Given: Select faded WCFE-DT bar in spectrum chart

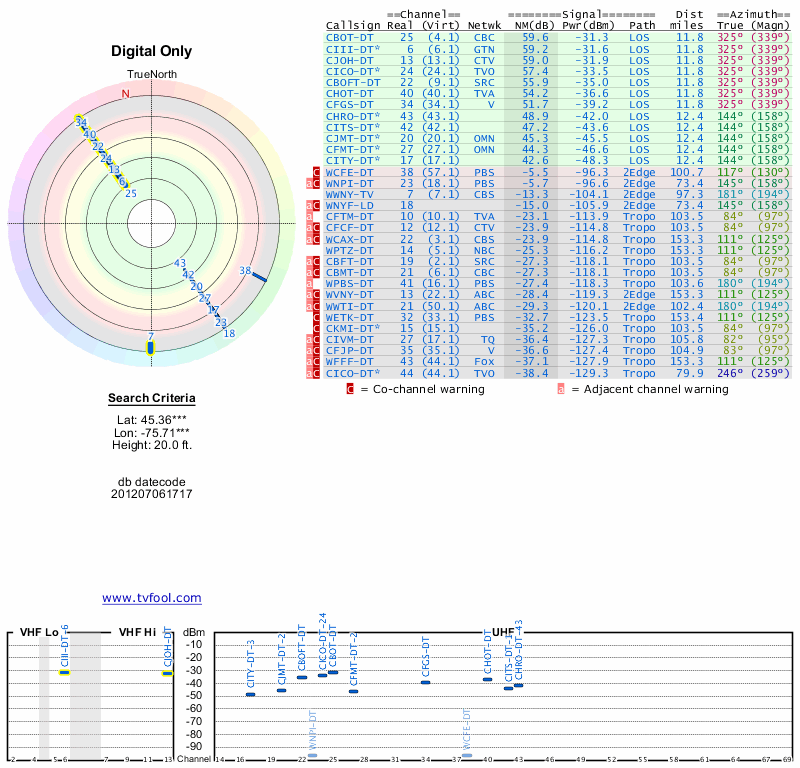Looking at the screenshot, I should [x=466, y=755].
